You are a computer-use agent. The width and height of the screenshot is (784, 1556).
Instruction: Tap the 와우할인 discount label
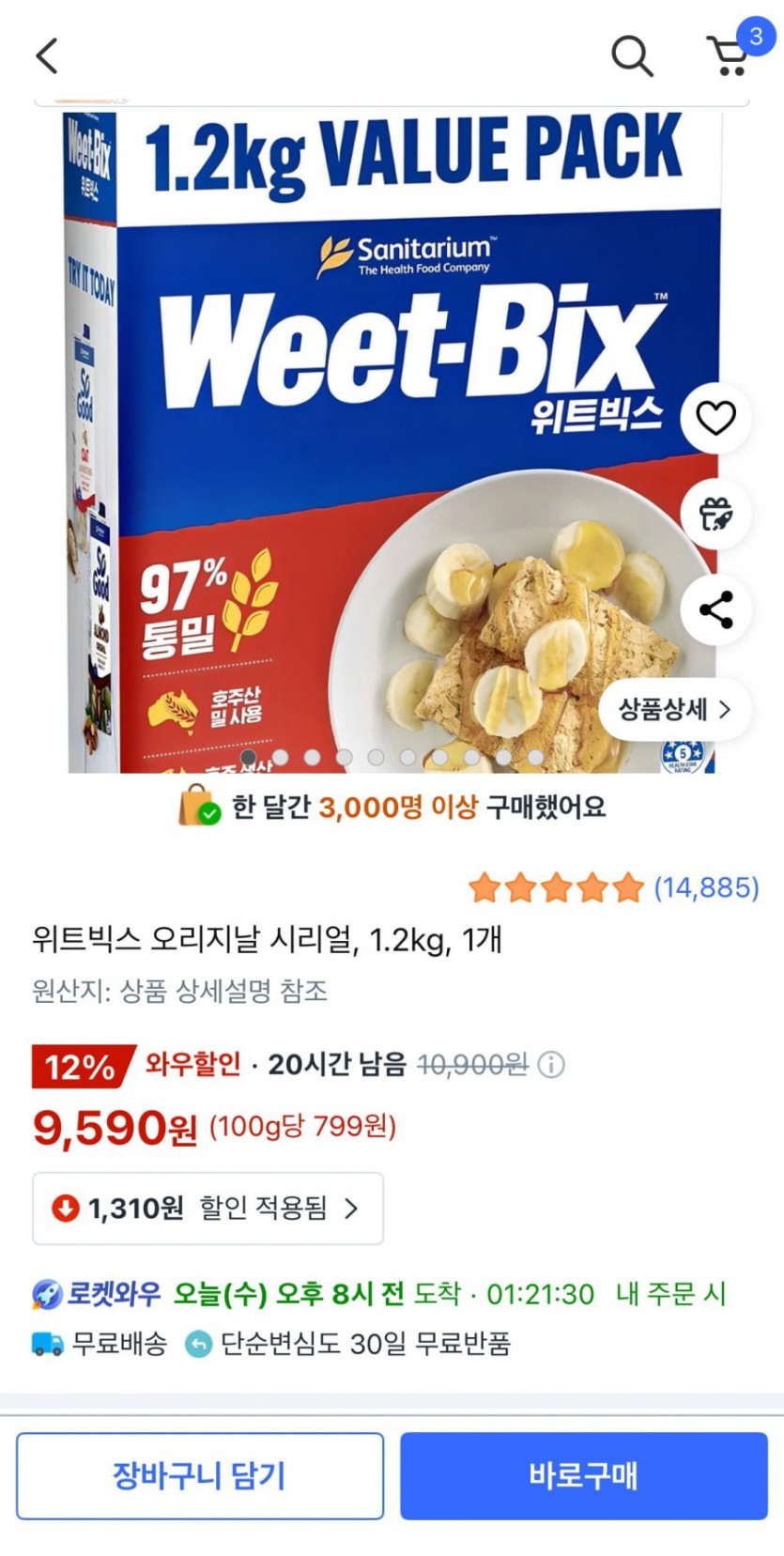point(192,1064)
